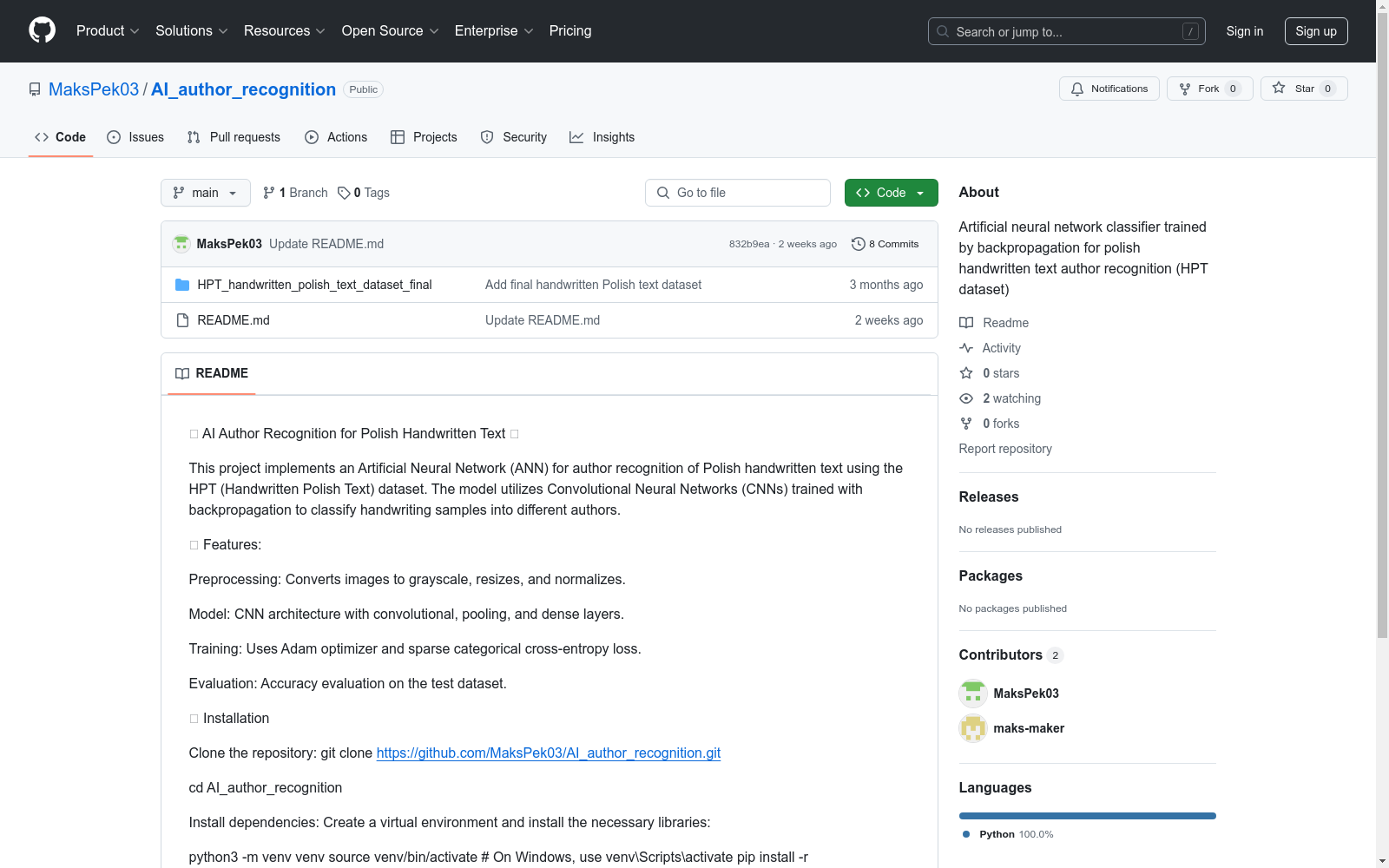Image resolution: width=1389 pixels, height=868 pixels.
Task: Open the Enterprise dropdown
Action: click(494, 30)
